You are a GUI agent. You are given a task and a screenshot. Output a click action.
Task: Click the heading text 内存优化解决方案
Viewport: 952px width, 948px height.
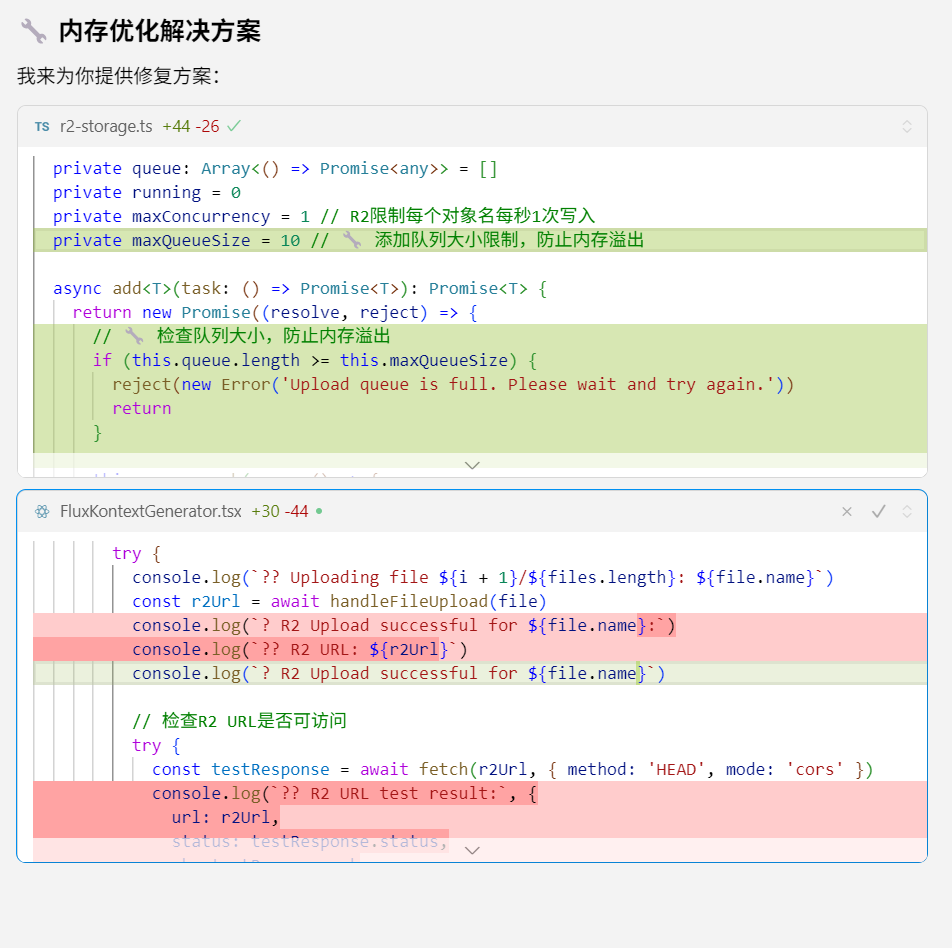(x=160, y=31)
